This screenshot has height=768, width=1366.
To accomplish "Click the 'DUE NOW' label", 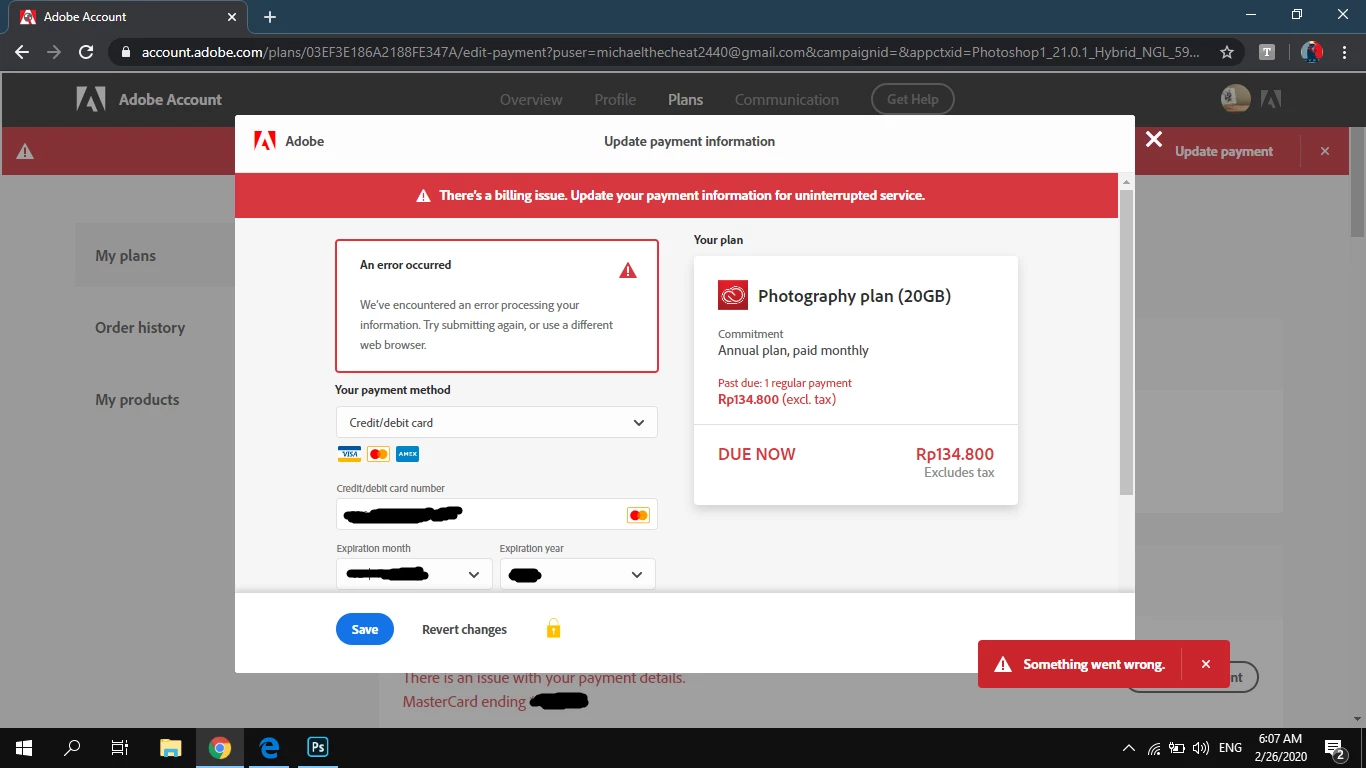I will [757, 454].
